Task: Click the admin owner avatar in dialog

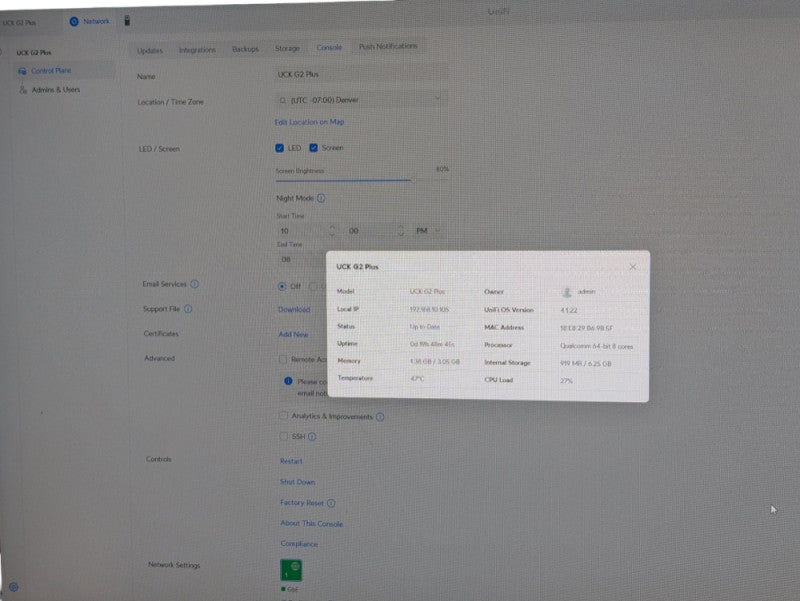Action: click(x=566, y=292)
